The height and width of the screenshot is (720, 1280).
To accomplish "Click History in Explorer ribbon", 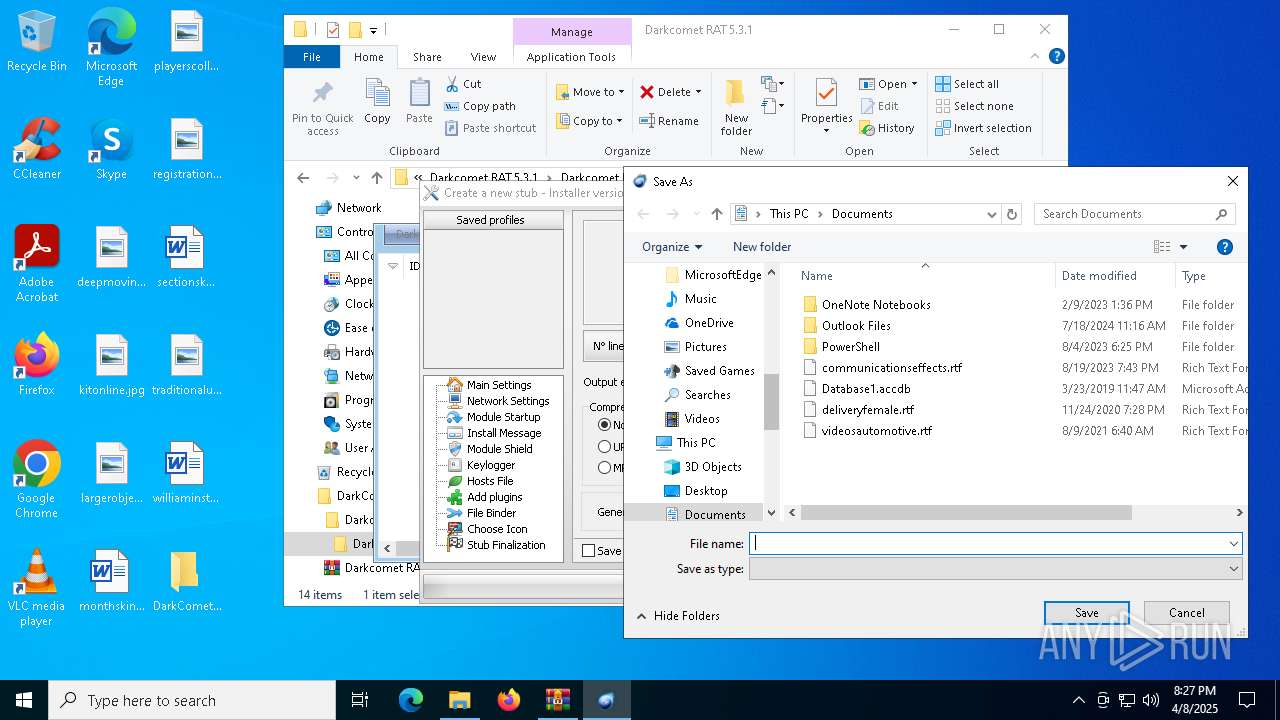I will point(886,128).
